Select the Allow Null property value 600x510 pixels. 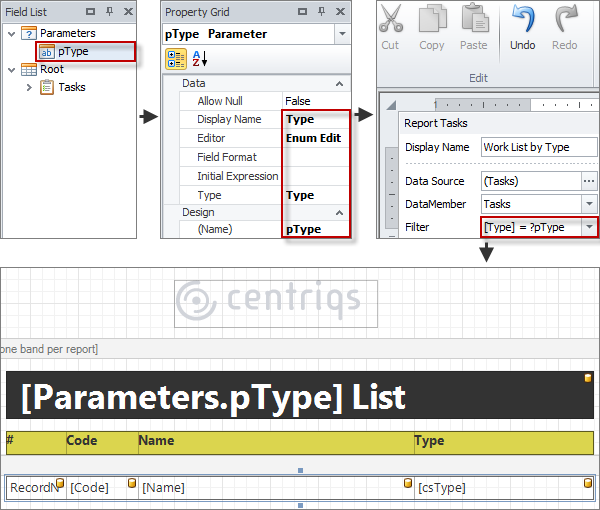tap(315, 101)
